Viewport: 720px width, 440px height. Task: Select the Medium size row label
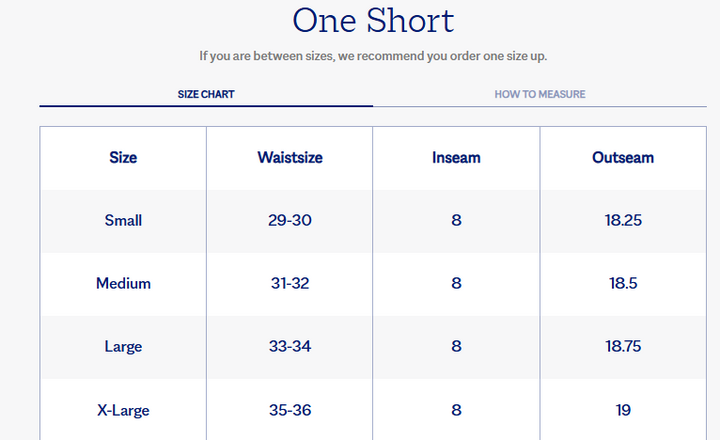point(123,283)
